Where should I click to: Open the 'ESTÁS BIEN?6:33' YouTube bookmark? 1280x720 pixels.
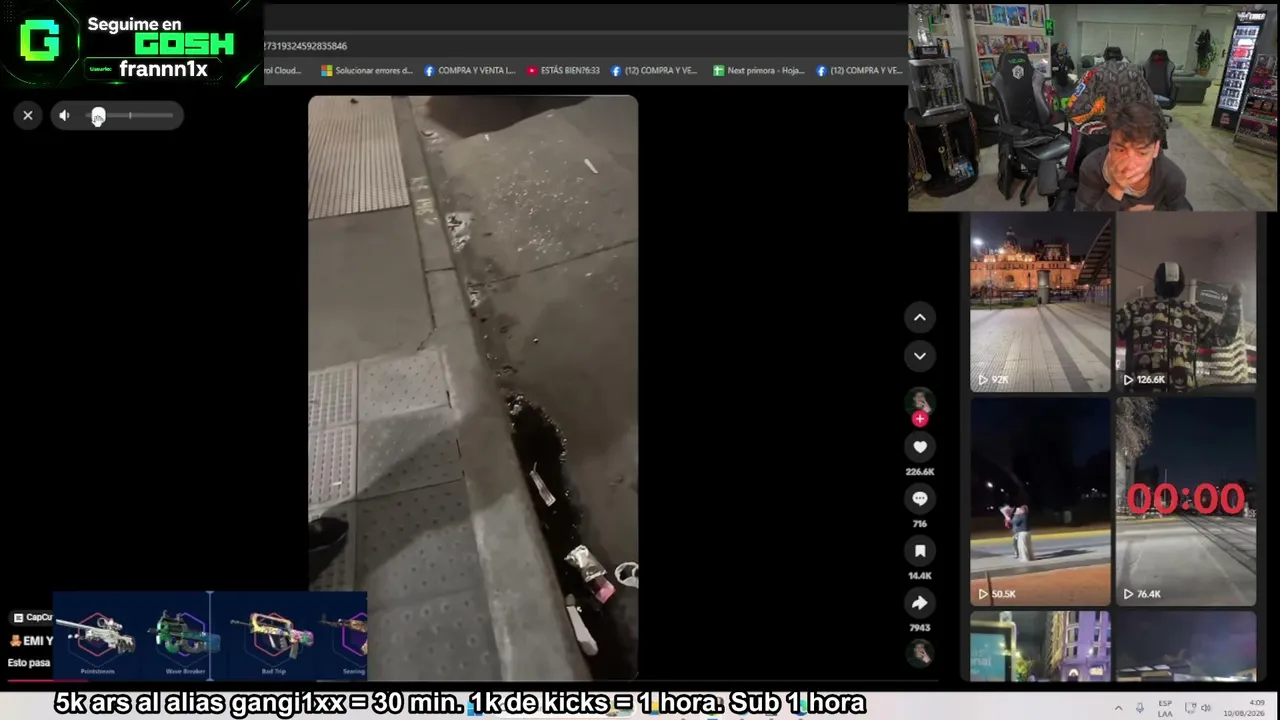[564, 71]
